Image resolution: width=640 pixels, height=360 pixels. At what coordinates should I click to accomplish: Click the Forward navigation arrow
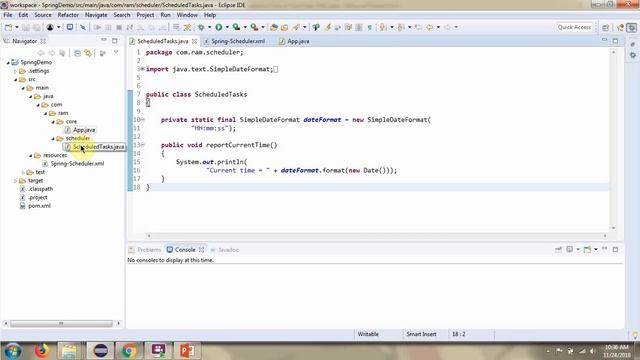pyautogui.click(x=447, y=27)
